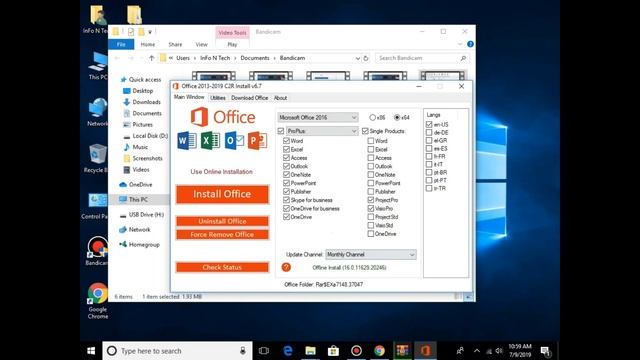Image resolution: width=640 pixels, height=360 pixels.
Task: Click the blue Outlook app icon
Action: pyautogui.click(x=234, y=141)
